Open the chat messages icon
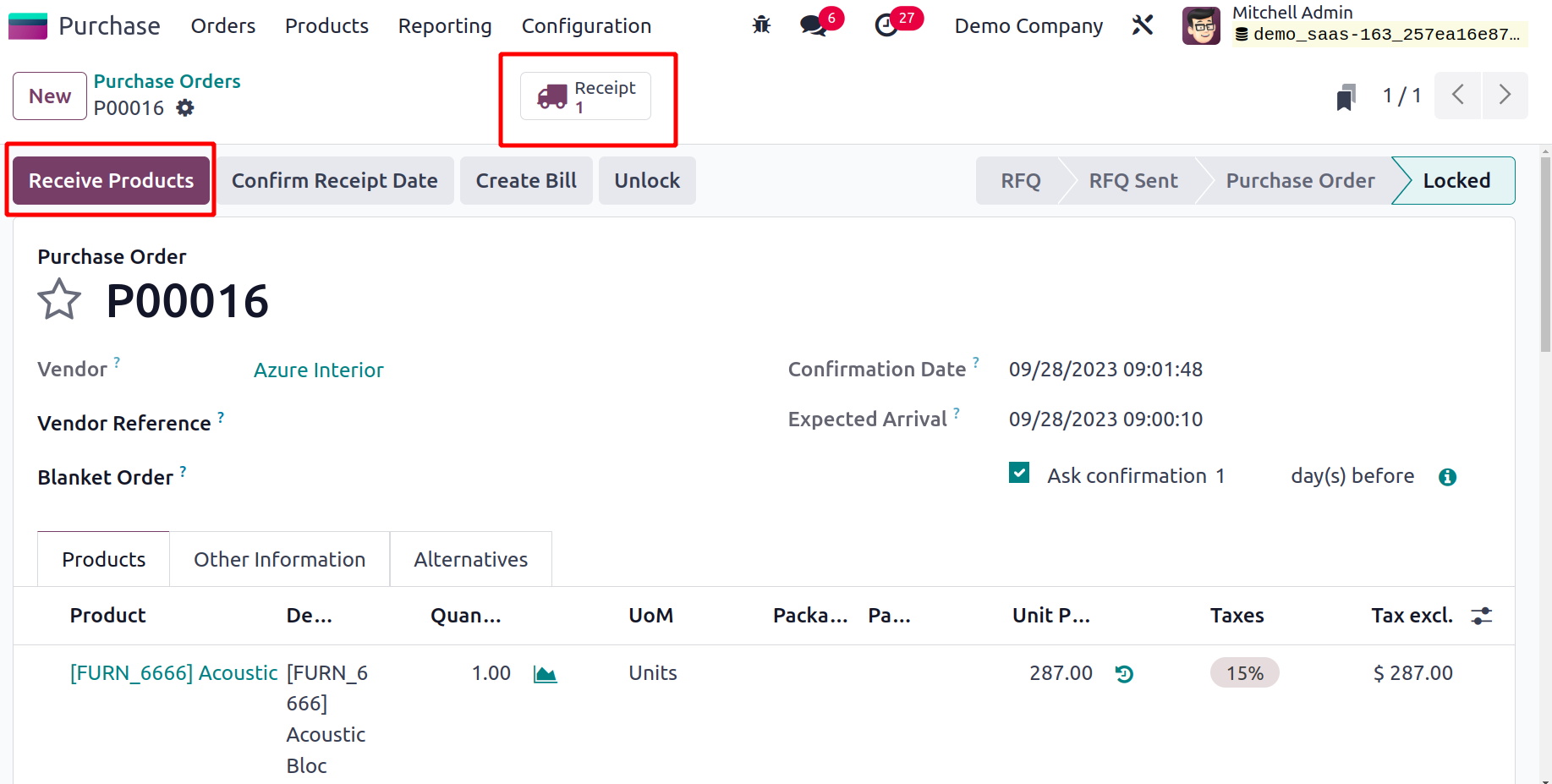This screenshot has width=1552, height=784. (814, 25)
